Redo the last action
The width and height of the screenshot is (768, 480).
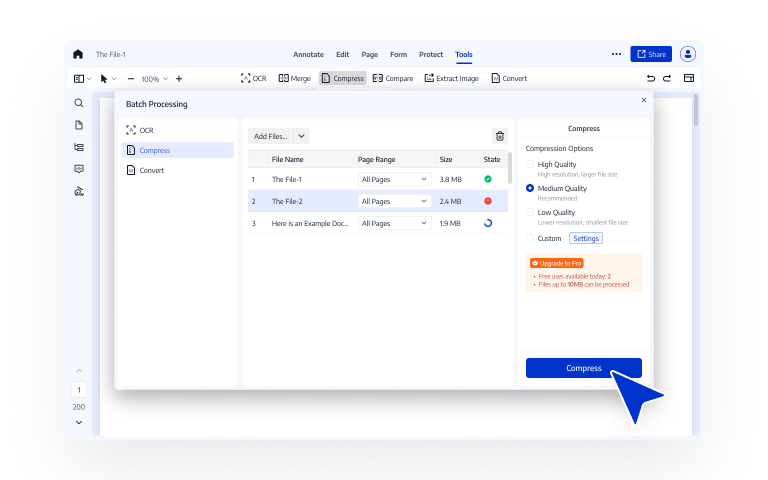(667, 78)
